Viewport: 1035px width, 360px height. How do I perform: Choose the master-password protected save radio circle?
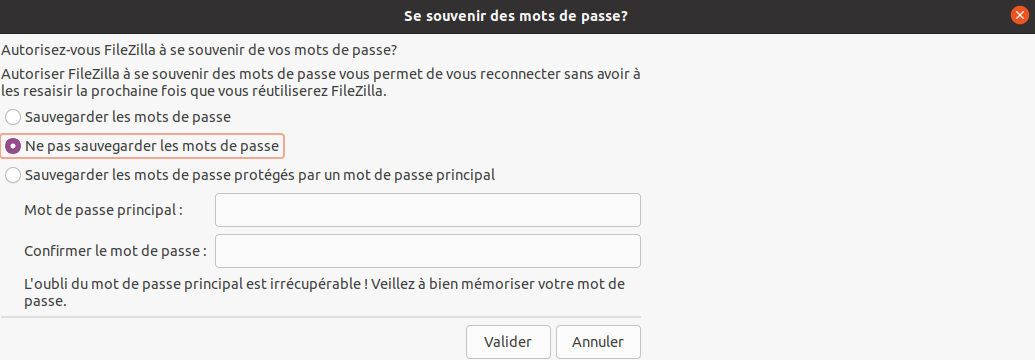(x=13, y=176)
